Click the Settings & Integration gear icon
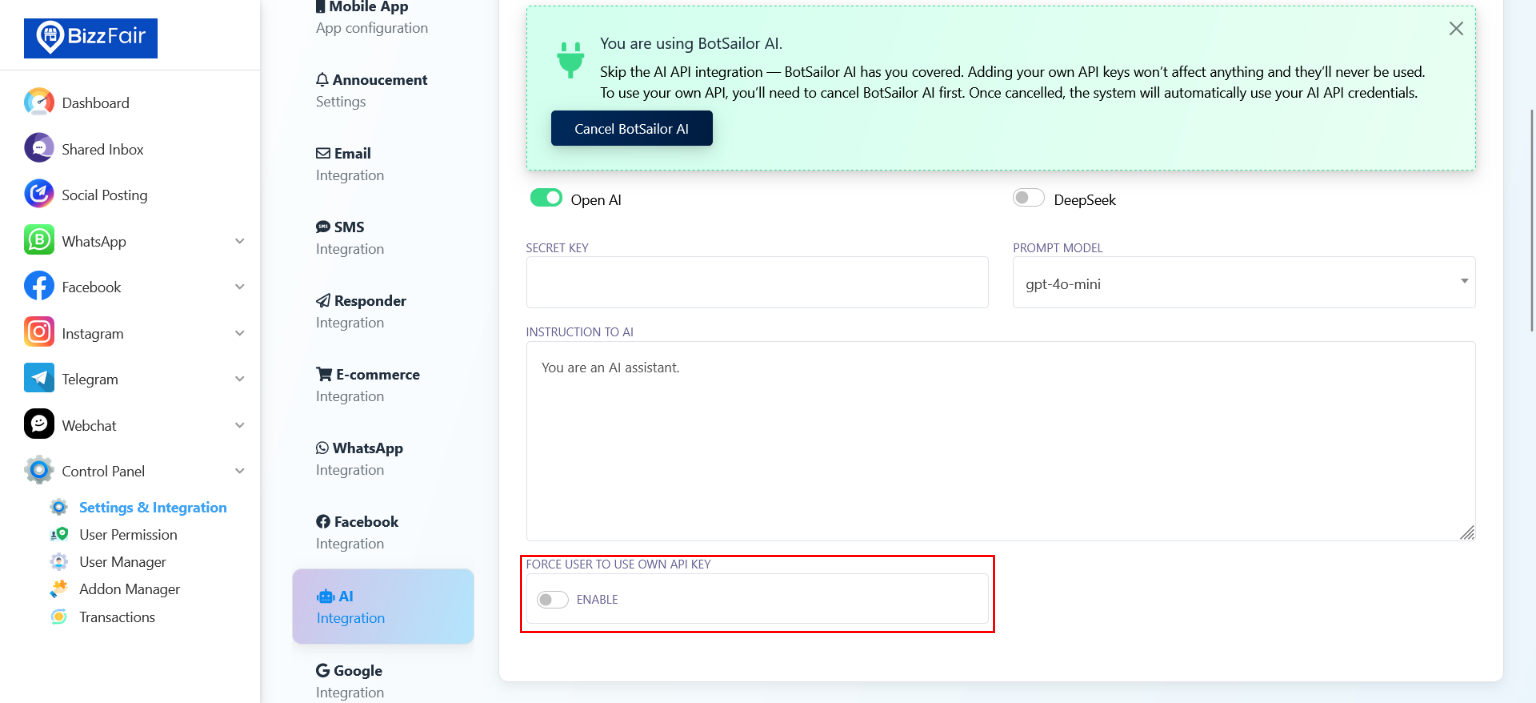This screenshot has height=703, width=1536. pos(59,507)
